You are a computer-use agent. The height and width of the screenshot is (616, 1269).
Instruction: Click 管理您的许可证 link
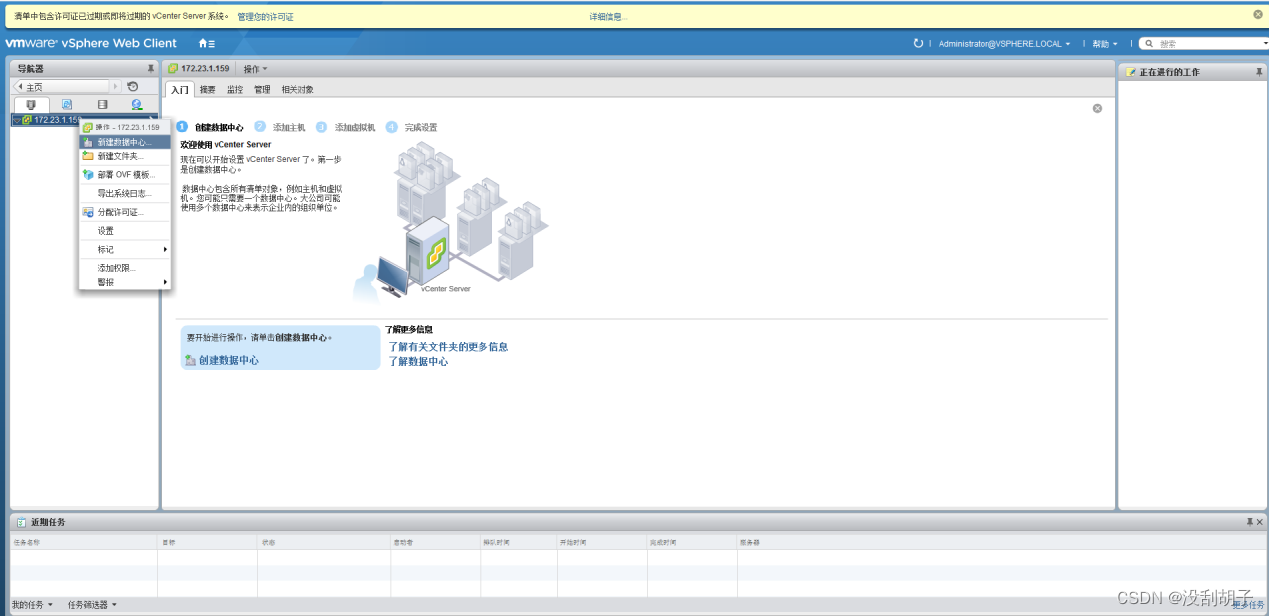point(265,17)
